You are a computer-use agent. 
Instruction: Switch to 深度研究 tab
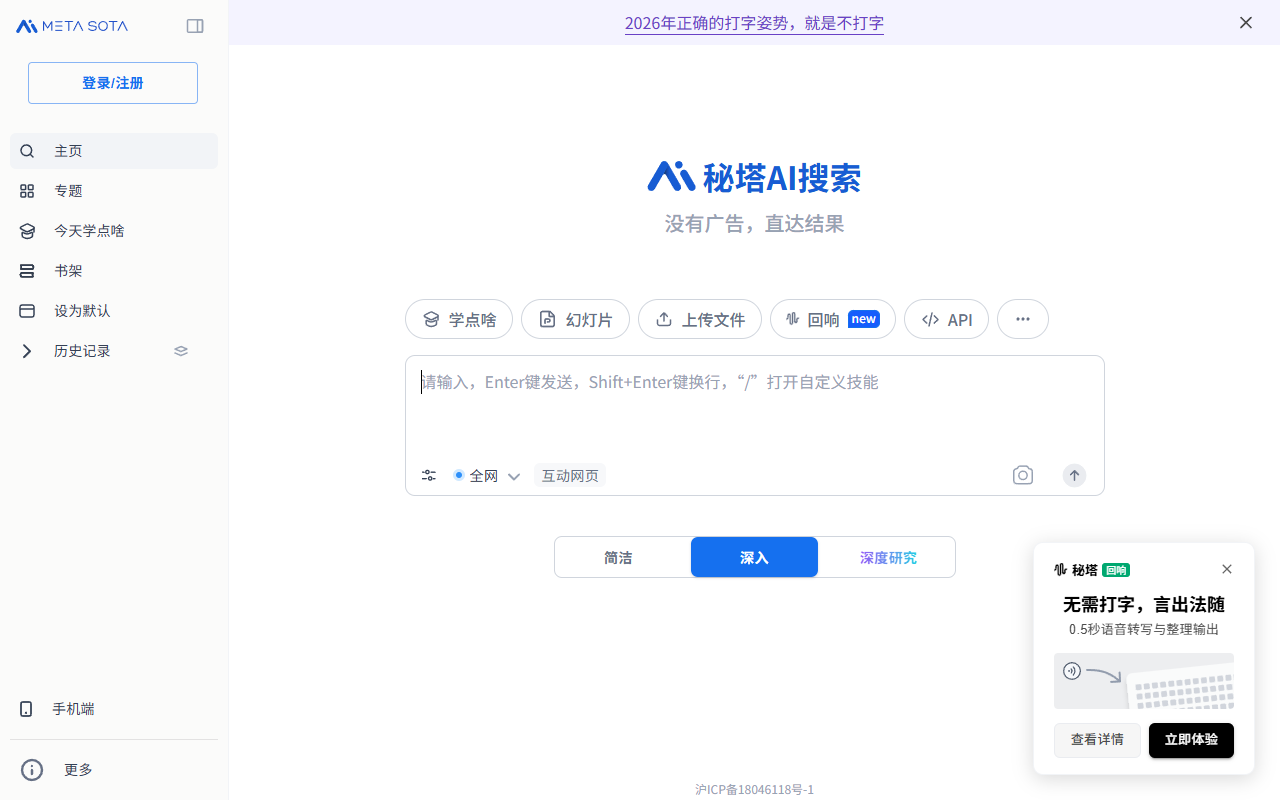(x=888, y=557)
